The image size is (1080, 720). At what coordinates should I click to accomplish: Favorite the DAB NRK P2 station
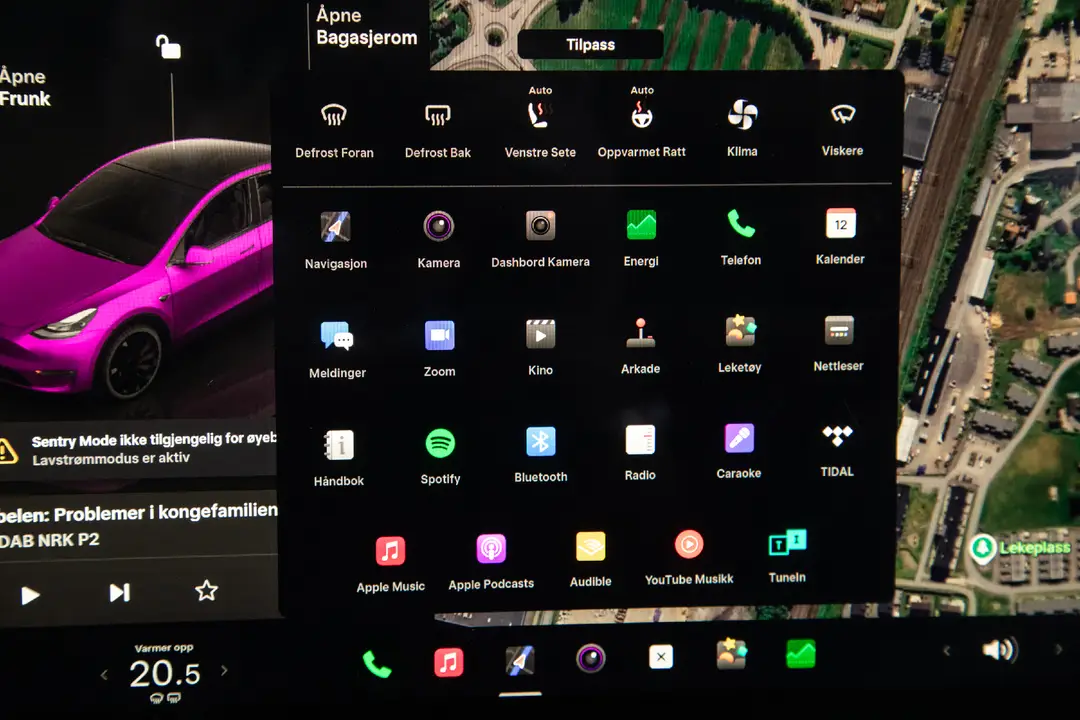(206, 591)
